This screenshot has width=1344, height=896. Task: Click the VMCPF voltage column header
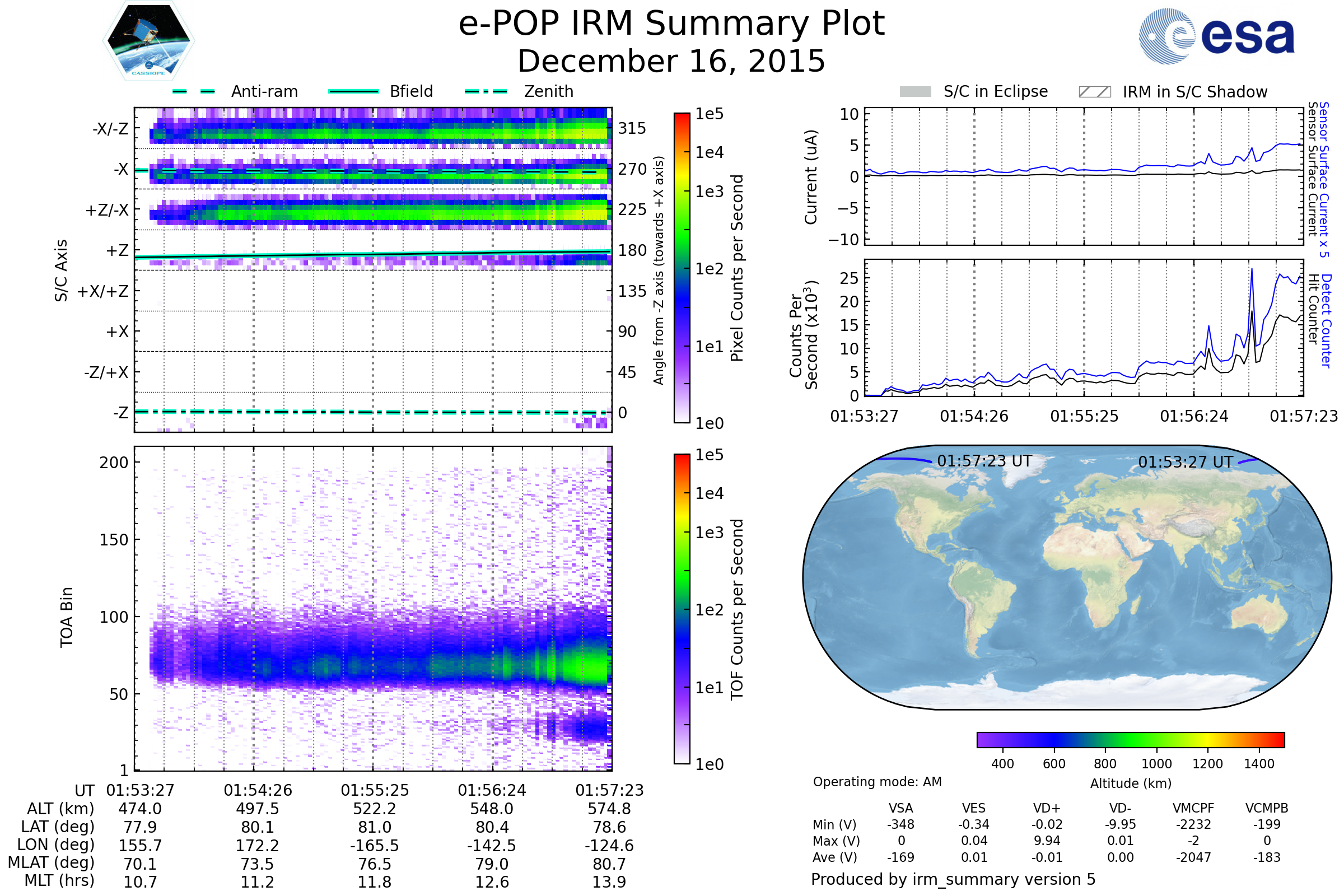pos(1193,808)
